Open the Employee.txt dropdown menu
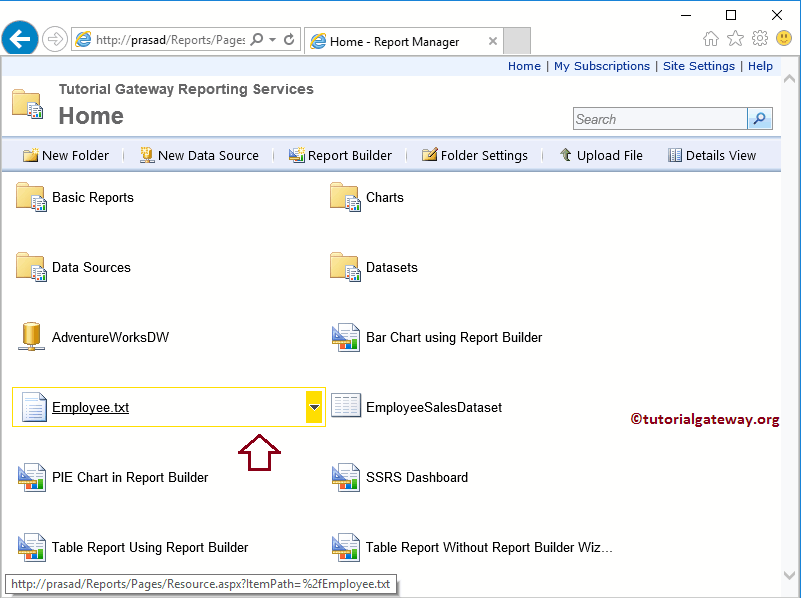The width and height of the screenshot is (801, 598). [x=314, y=405]
